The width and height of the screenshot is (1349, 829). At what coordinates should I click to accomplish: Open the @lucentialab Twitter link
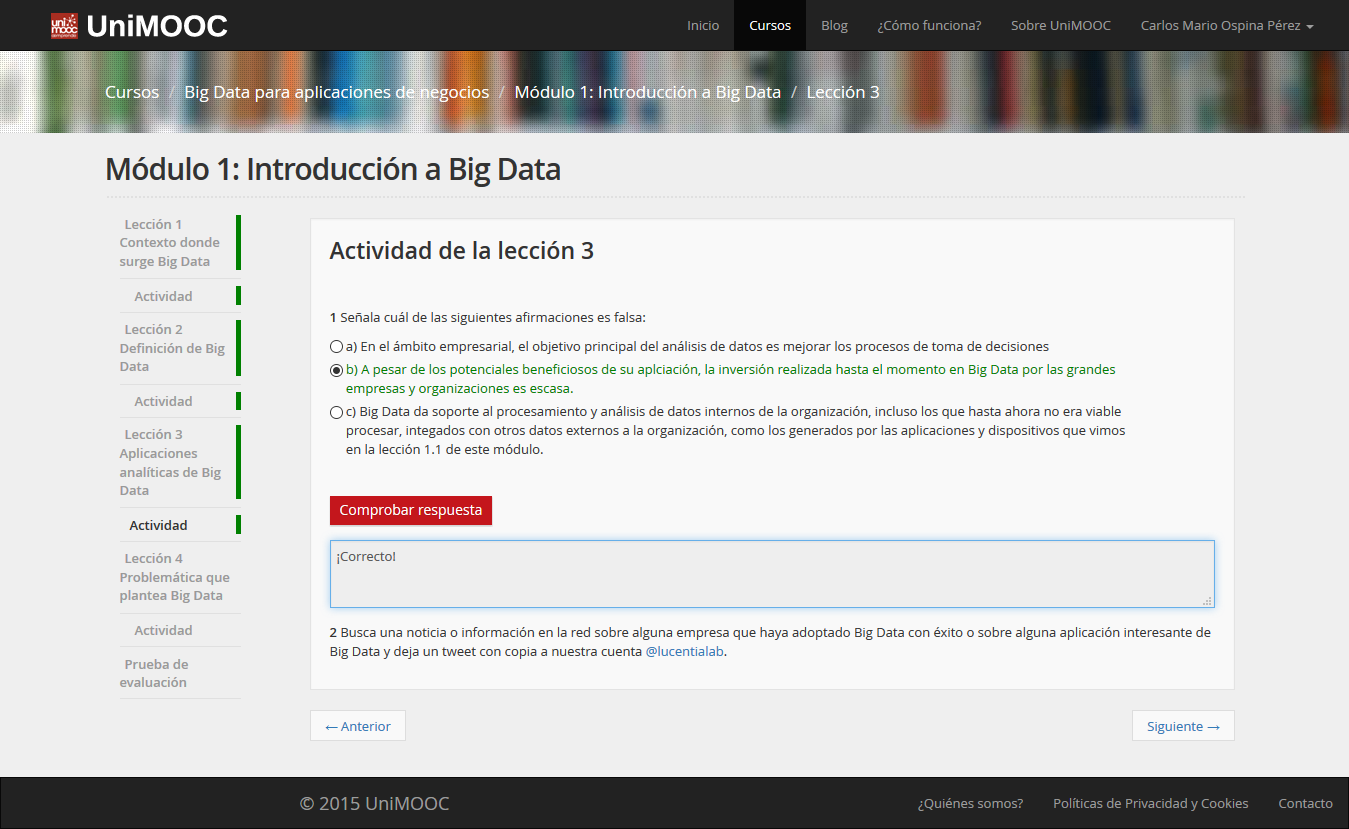tap(683, 650)
